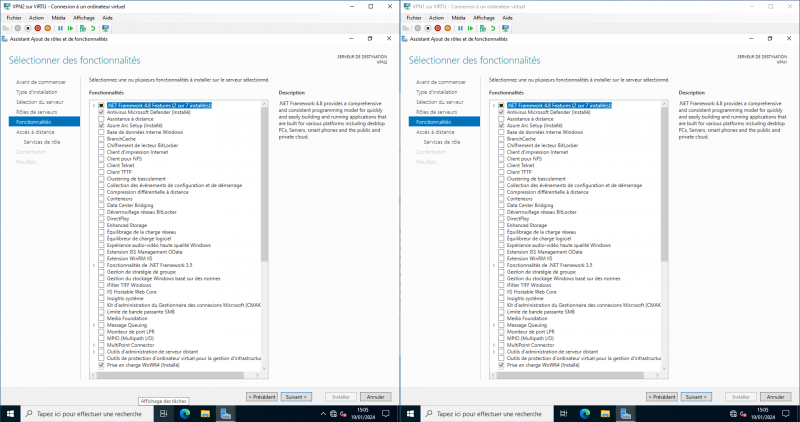The image size is (800, 422).
Task: Expand Message Queuing node in VPN2
Action: [94, 325]
